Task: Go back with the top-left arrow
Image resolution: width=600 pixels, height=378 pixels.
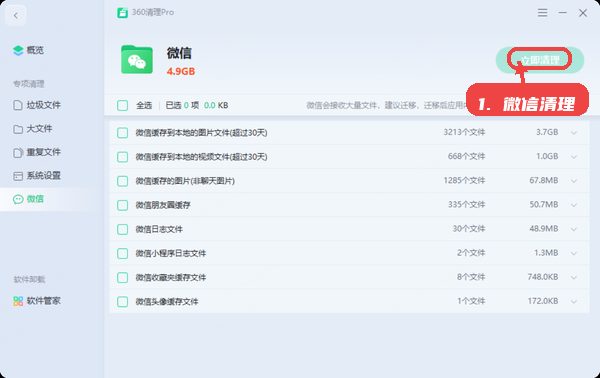Action: [16, 15]
